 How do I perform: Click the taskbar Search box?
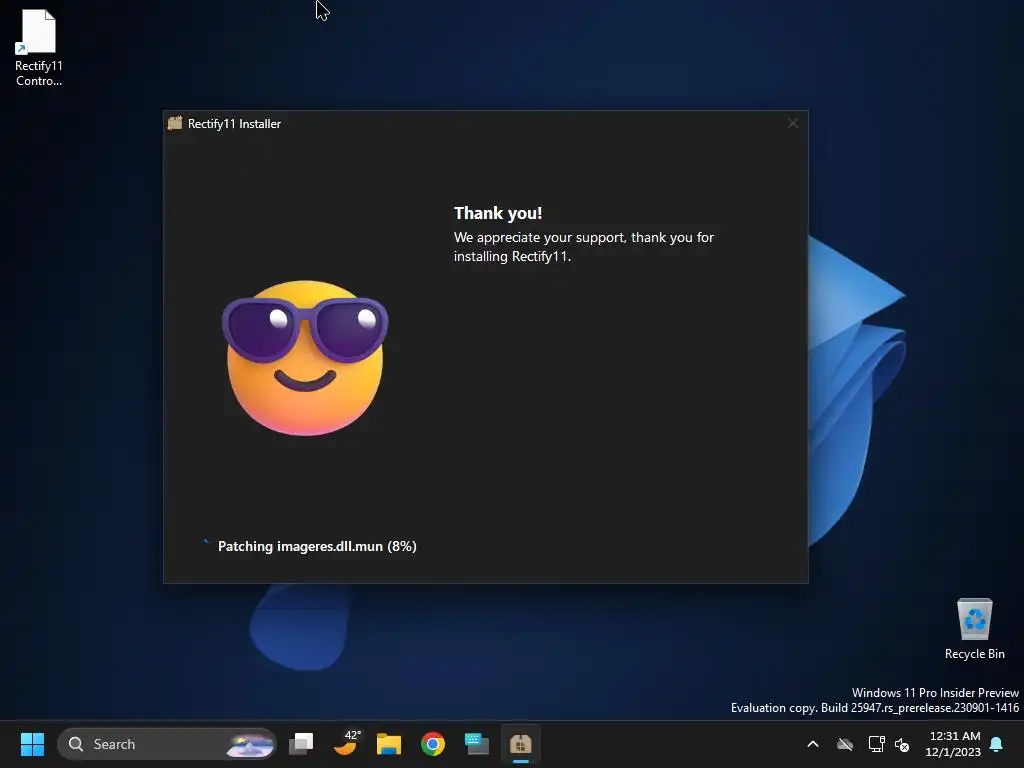[x=167, y=744]
